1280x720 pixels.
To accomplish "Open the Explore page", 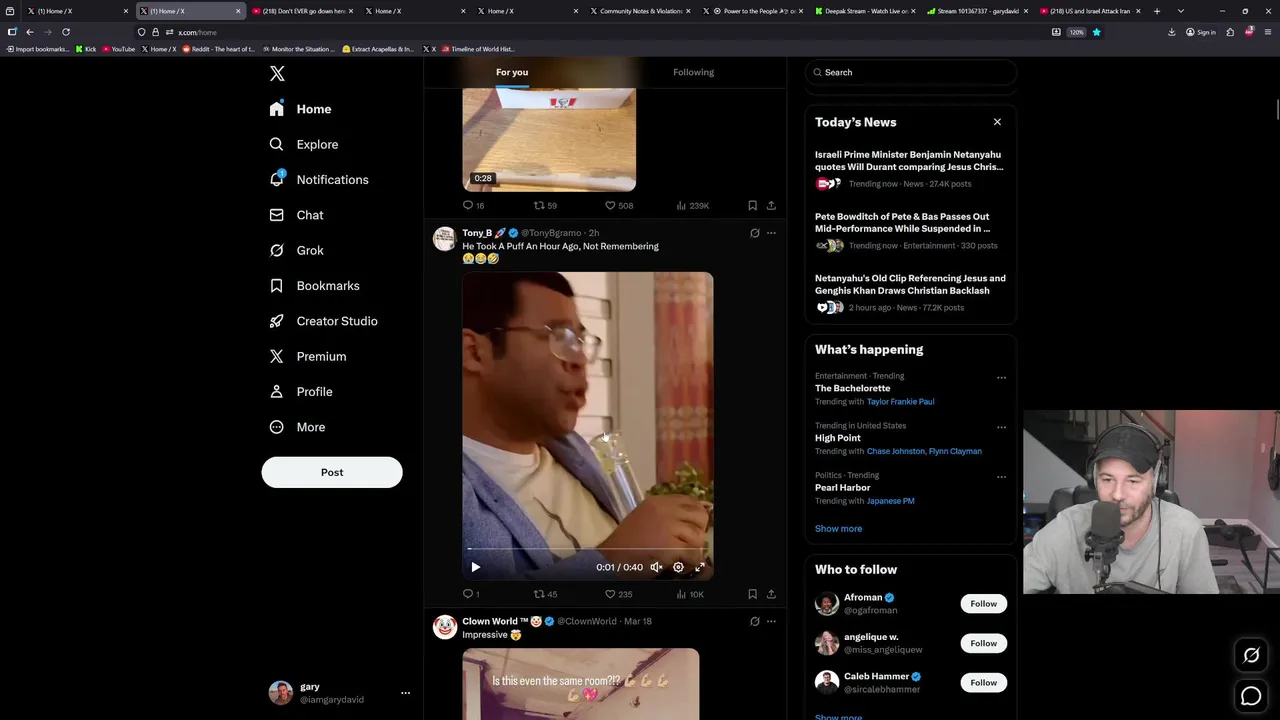I will pyautogui.click(x=304, y=144).
